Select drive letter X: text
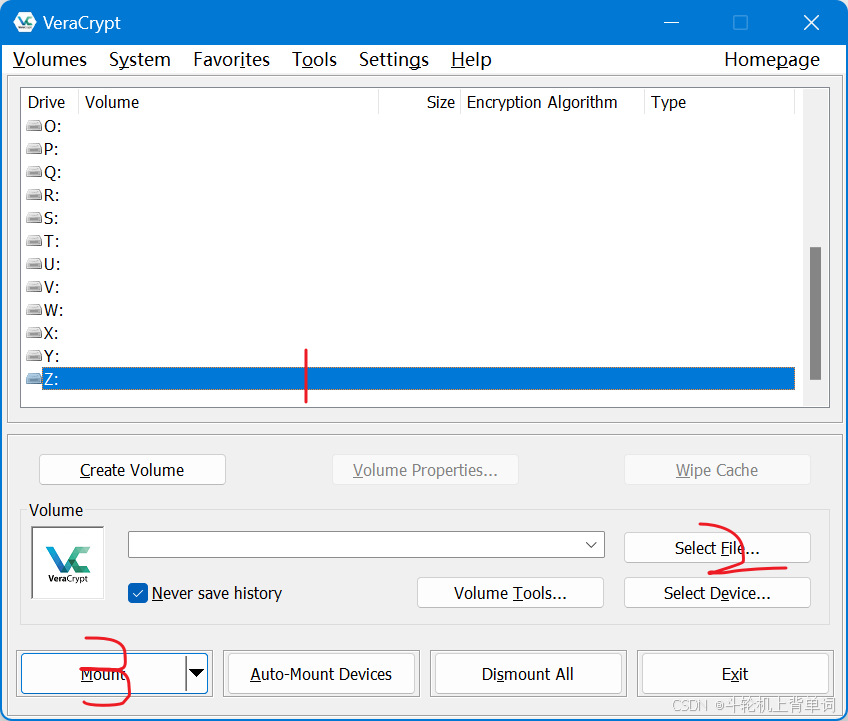This screenshot has width=848, height=721. pos(51,333)
